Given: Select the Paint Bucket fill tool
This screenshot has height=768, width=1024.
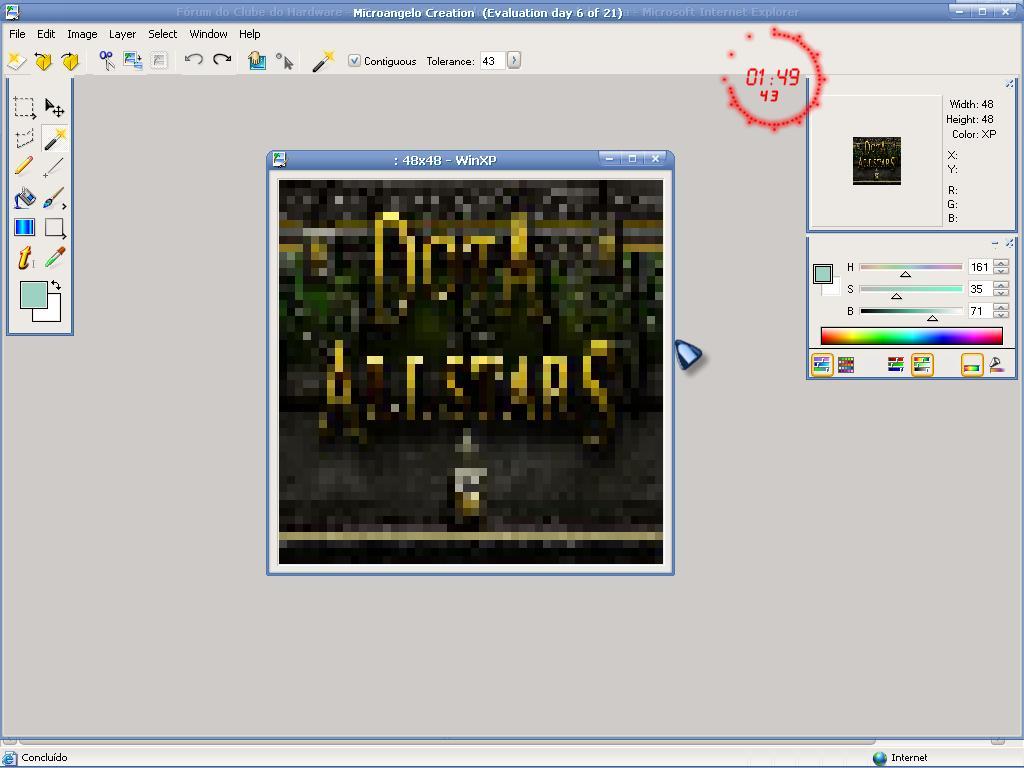Looking at the screenshot, I should point(24,198).
